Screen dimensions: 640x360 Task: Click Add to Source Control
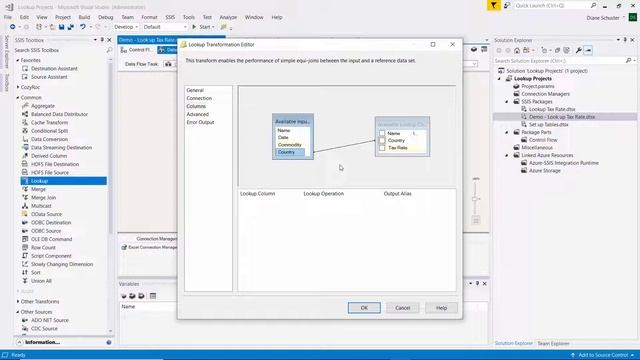603,355
